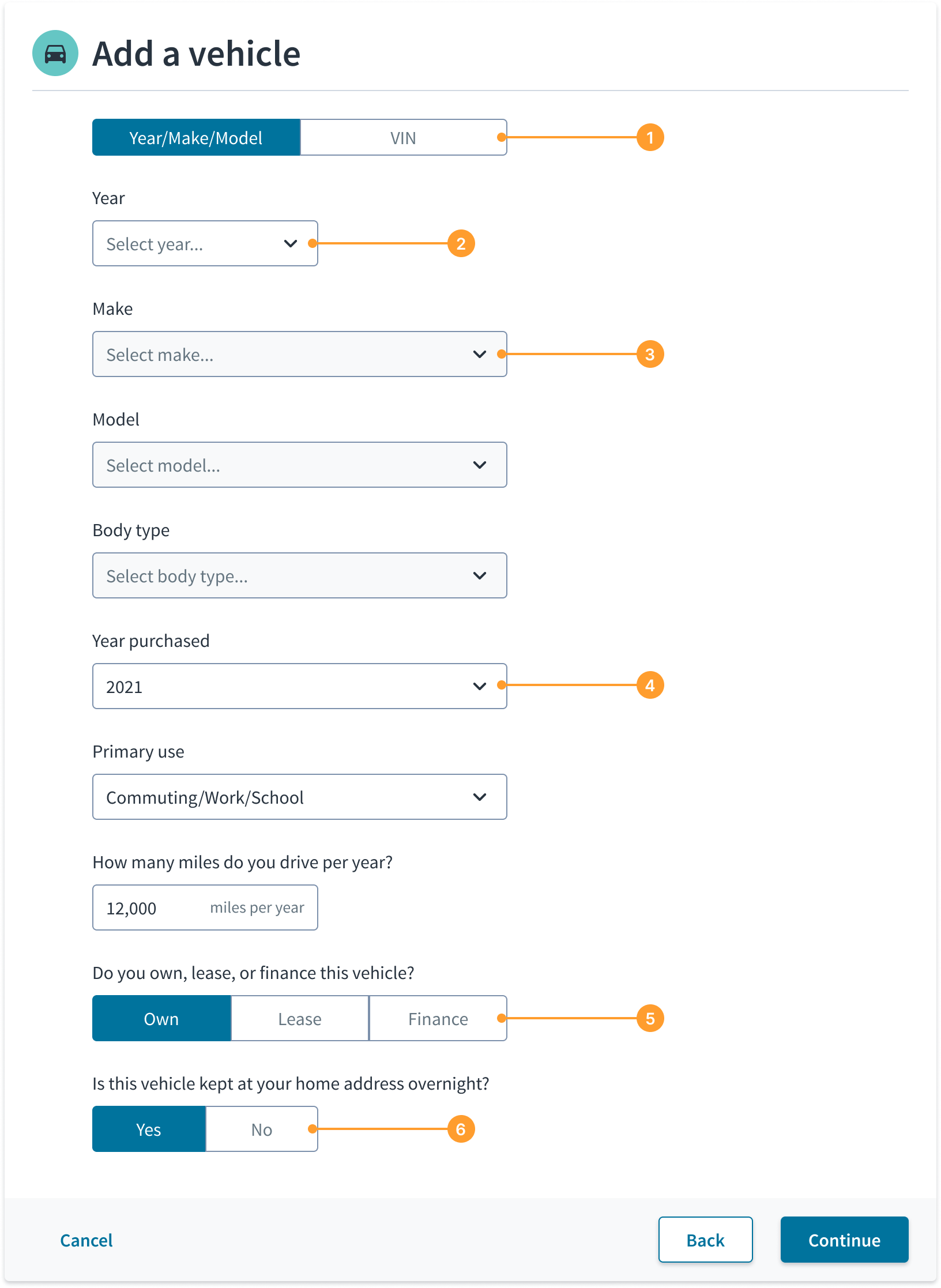
Task: Select No for kept at home overnight
Action: [262, 1129]
